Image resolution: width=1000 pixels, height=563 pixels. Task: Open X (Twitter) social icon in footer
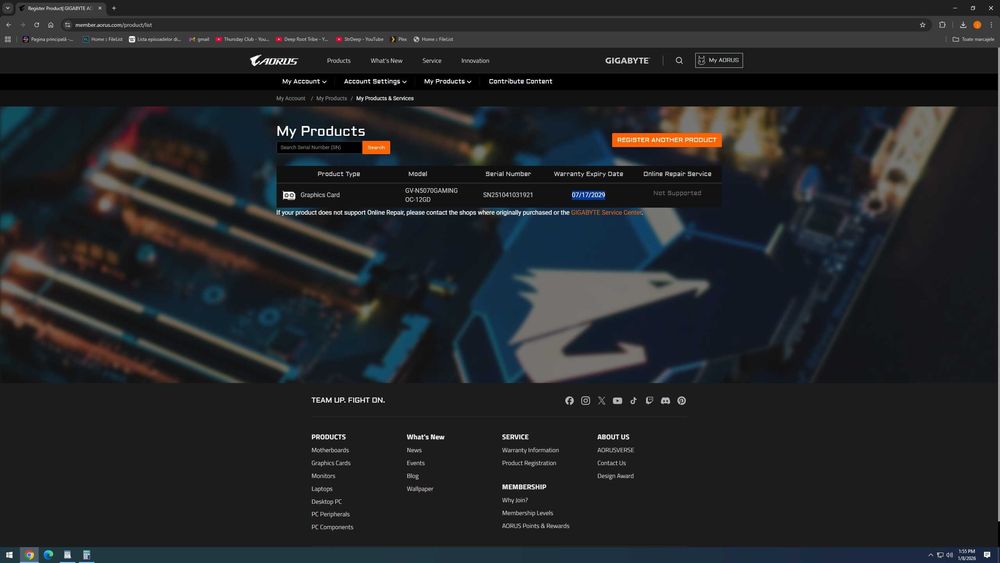[x=601, y=400]
